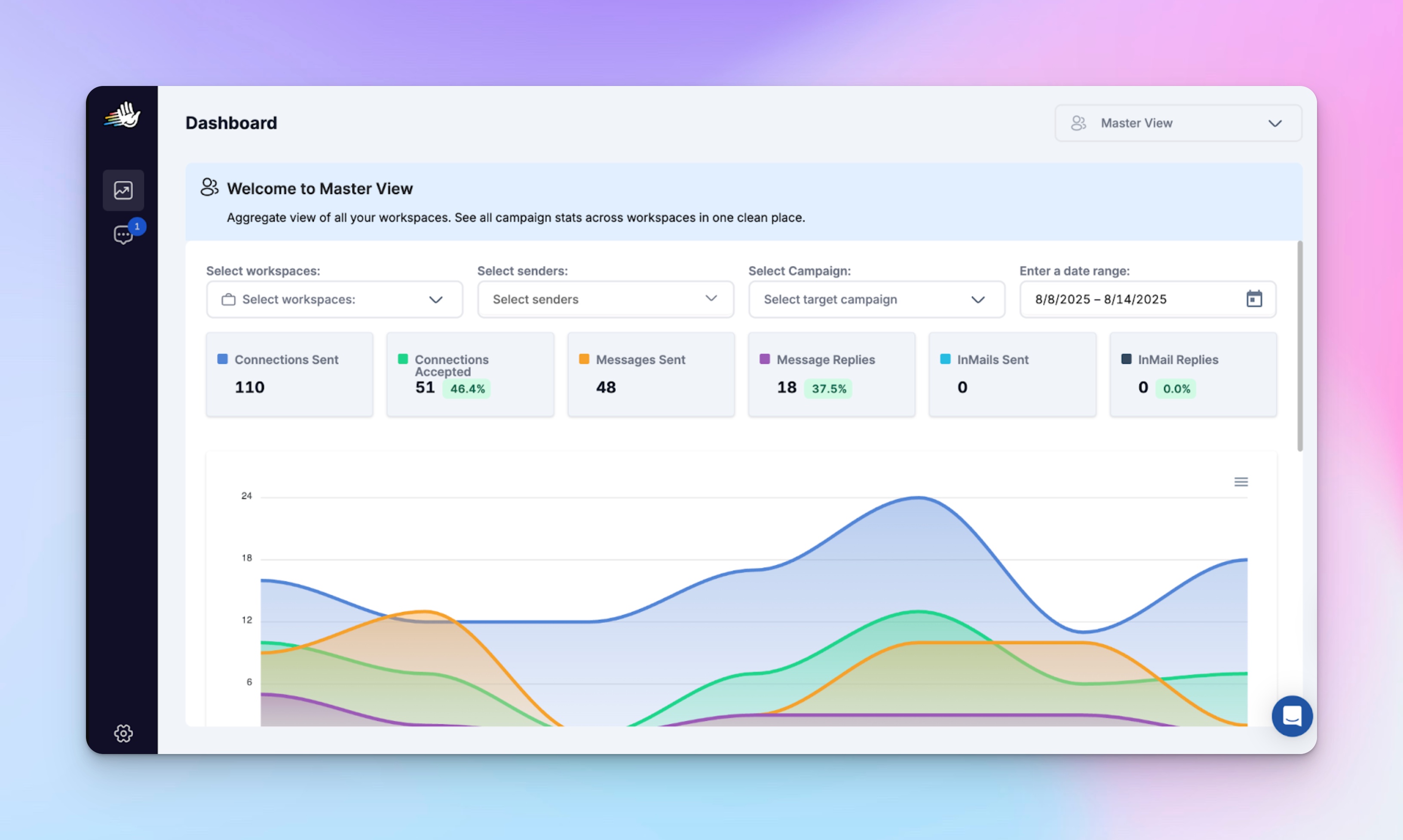Click the 51 connections accepted value
The width and height of the screenshot is (1403, 840).
(x=425, y=387)
